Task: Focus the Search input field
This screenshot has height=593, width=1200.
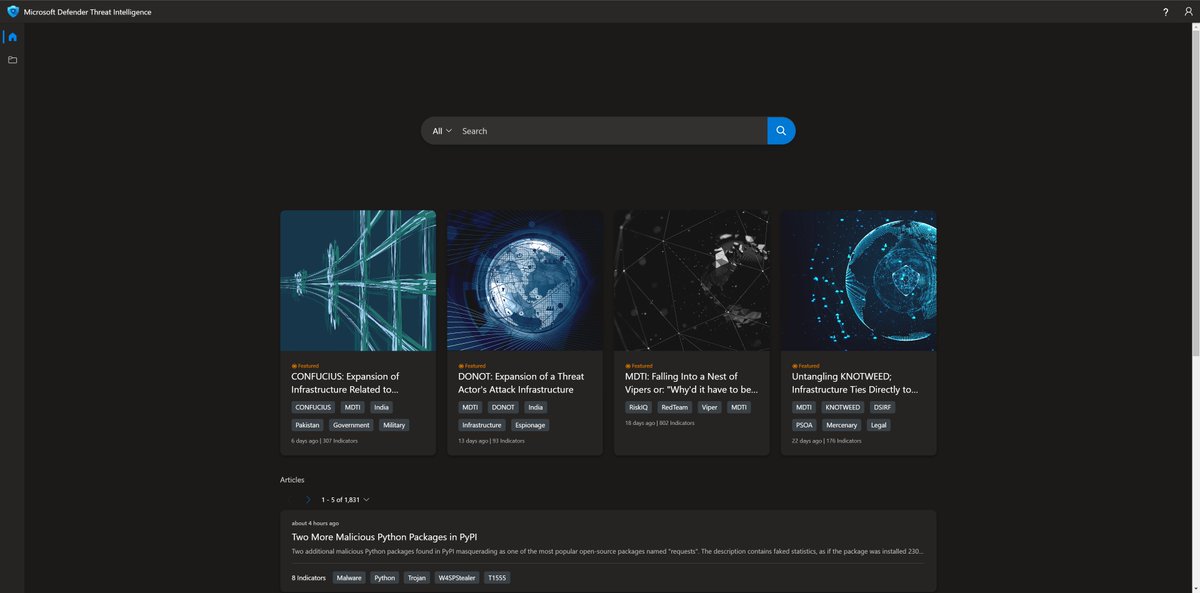Action: pos(612,131)
